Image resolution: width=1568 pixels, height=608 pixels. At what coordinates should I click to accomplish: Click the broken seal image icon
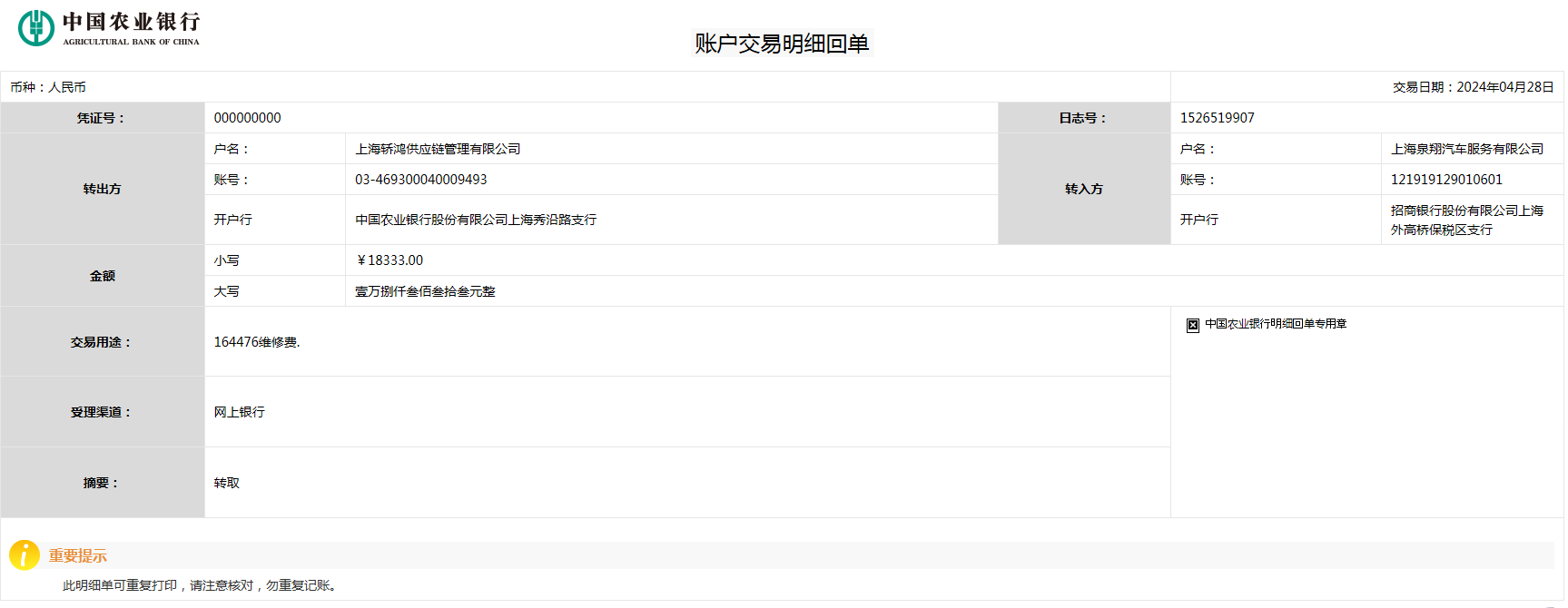click(1193, 325)
